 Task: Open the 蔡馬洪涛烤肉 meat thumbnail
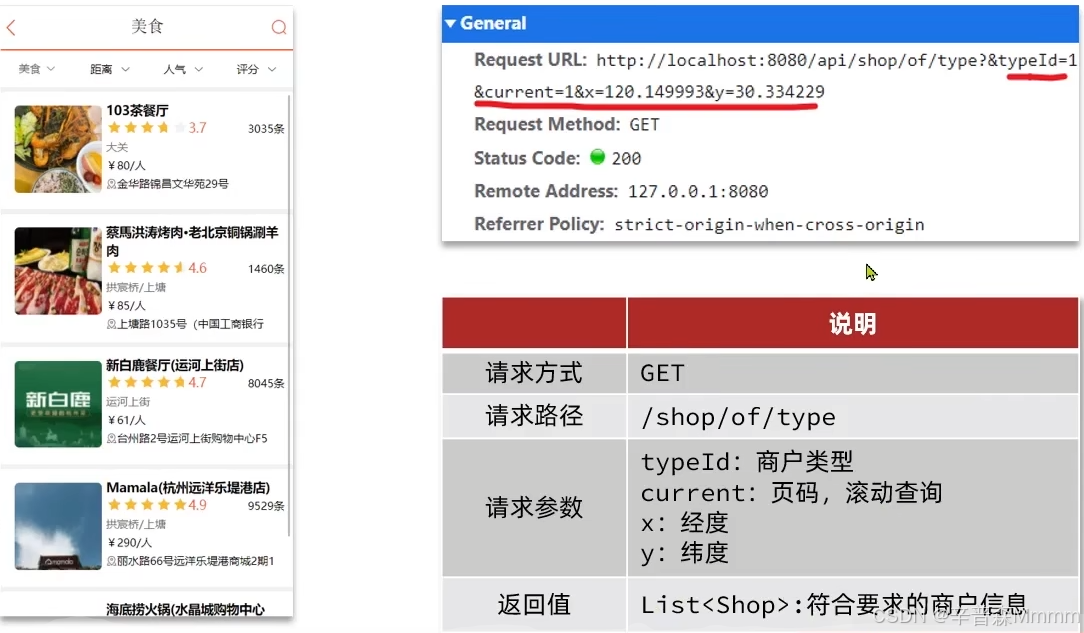coord(58,271)
